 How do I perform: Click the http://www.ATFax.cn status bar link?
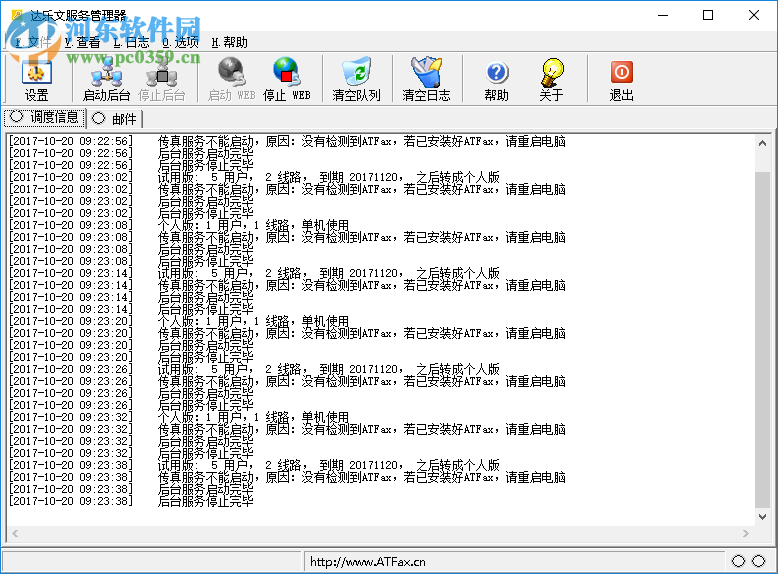[368, 562]
